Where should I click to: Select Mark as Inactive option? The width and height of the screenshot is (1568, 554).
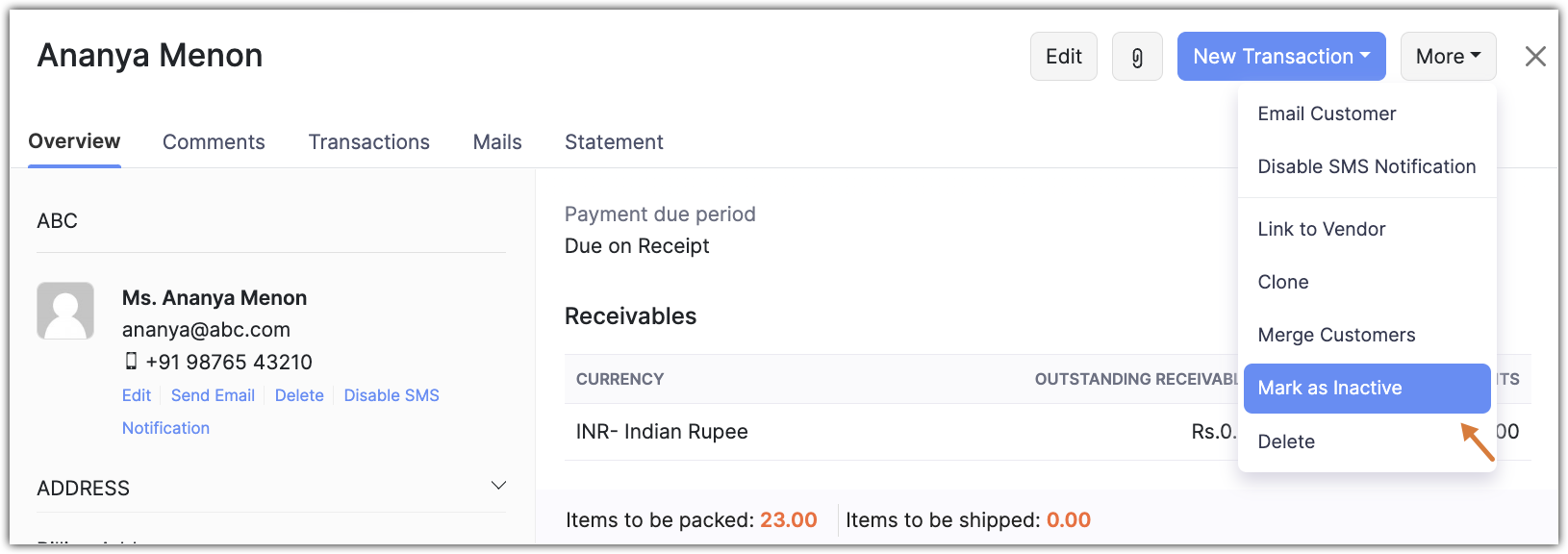pyautogui.click(x=1330, y=388)
